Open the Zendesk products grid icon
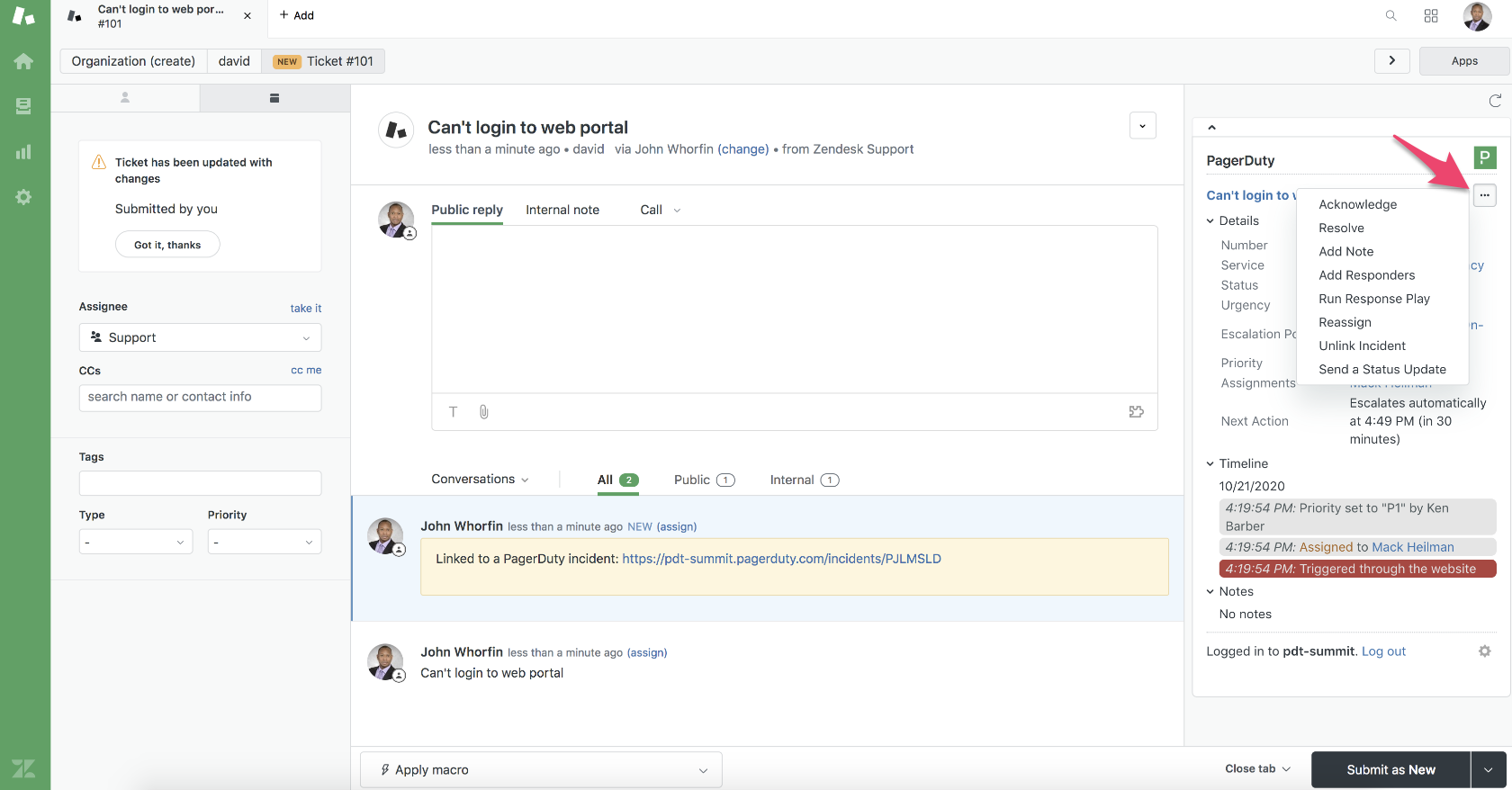 (1431, 15)
